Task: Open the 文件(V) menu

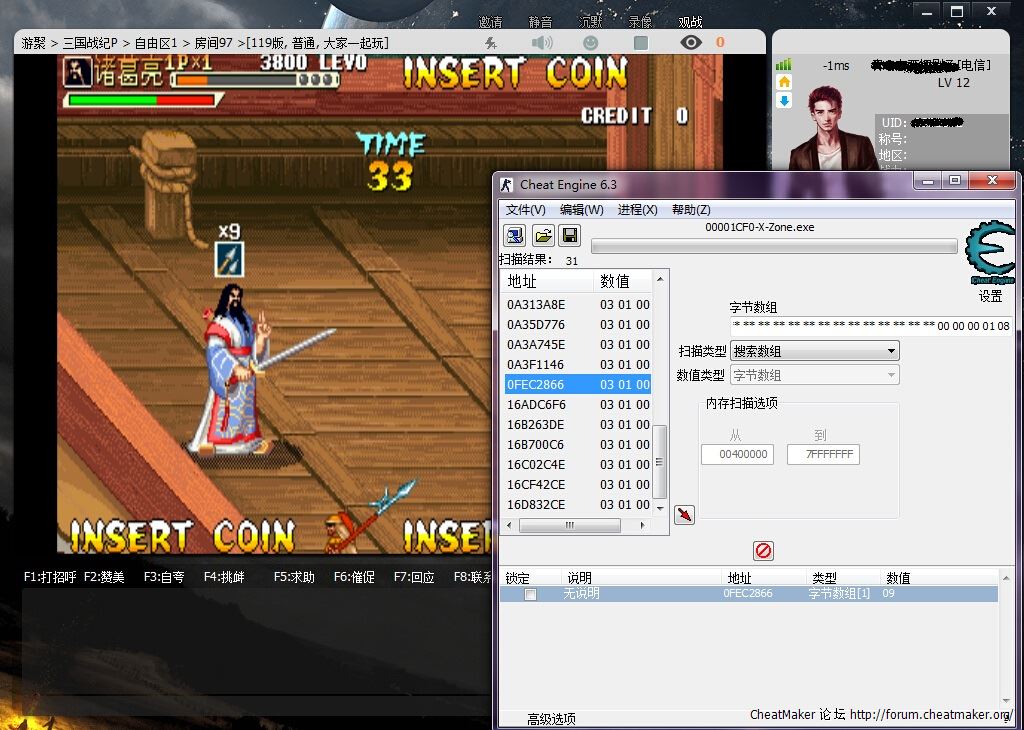Action: coord(525,210)
